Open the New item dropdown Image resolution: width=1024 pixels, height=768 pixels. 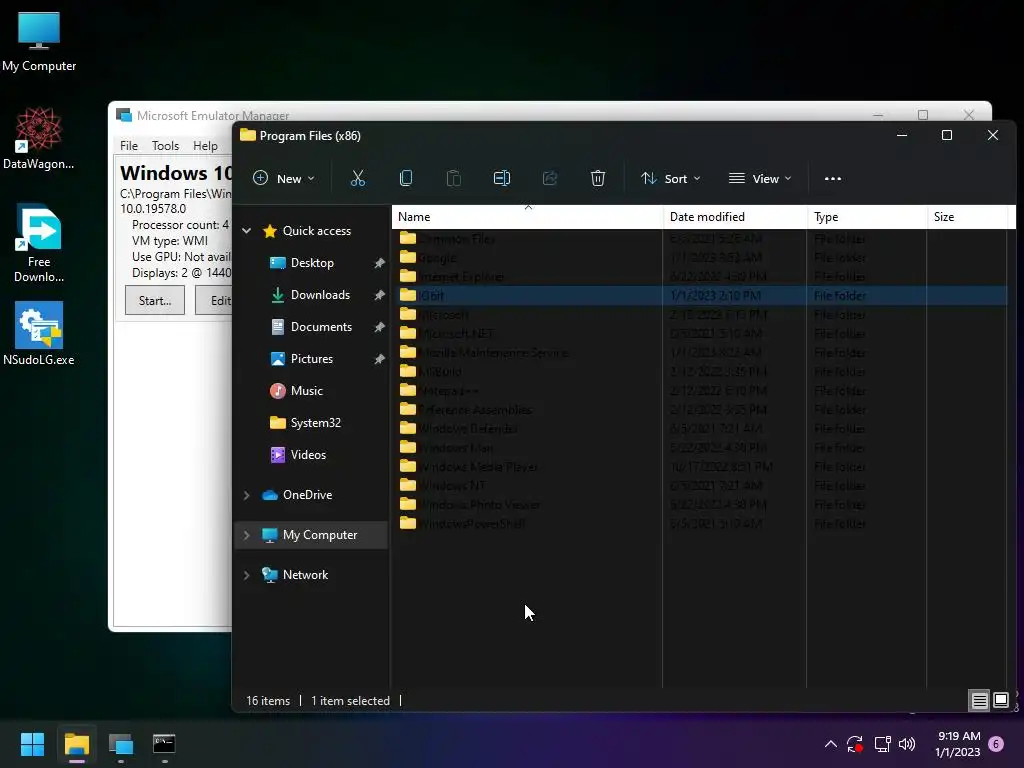(x=283, y=178)
